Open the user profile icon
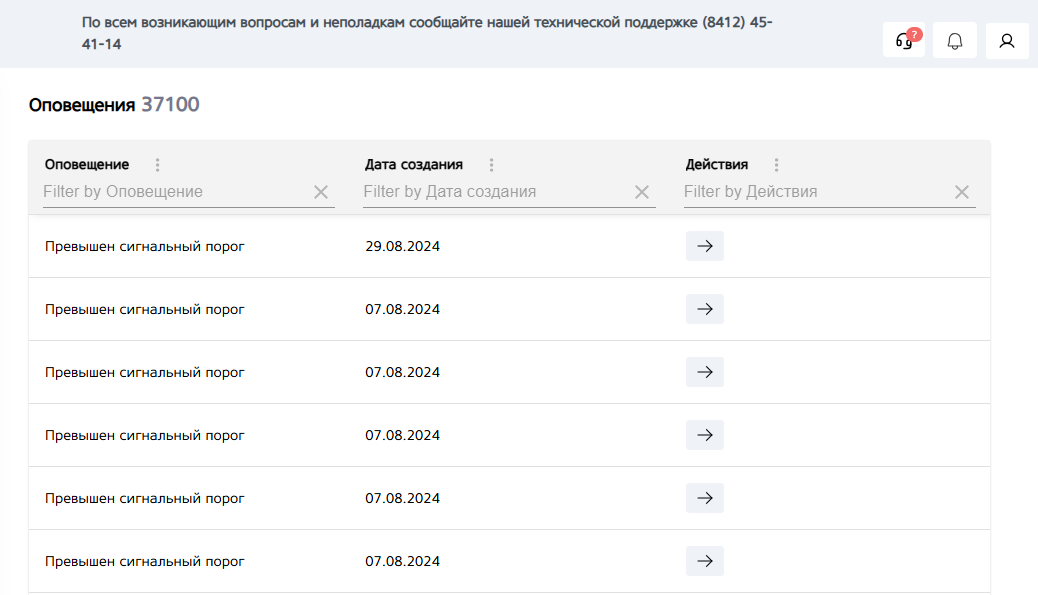This screenshot has width=1038, height=595. [x=1007, y=41]
